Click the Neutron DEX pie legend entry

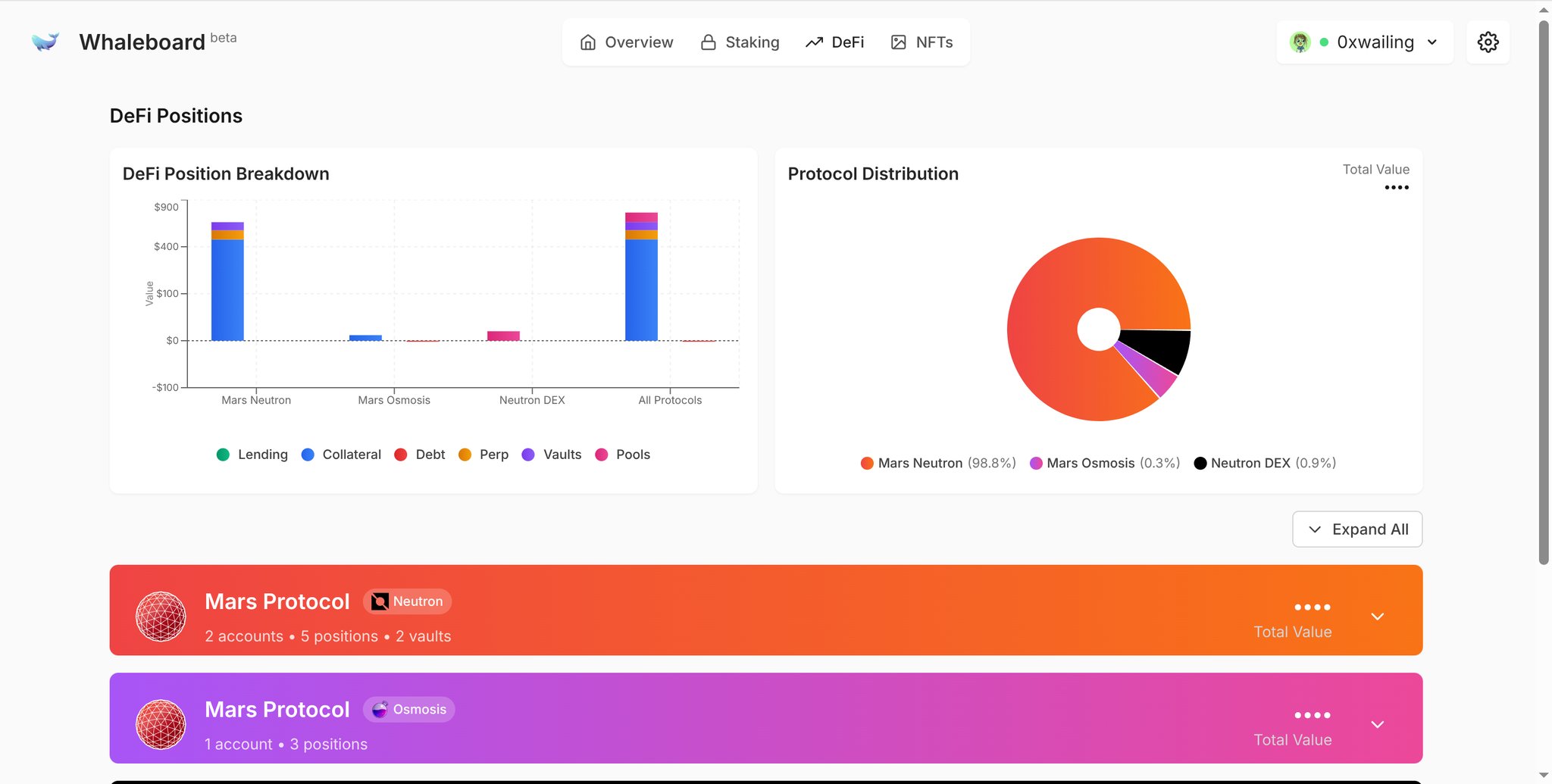point(1265,463)
